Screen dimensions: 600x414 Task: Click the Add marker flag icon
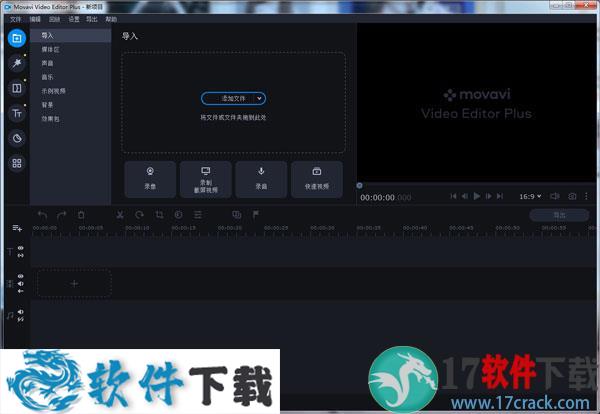pyautogui.click(x=256, y=215)
